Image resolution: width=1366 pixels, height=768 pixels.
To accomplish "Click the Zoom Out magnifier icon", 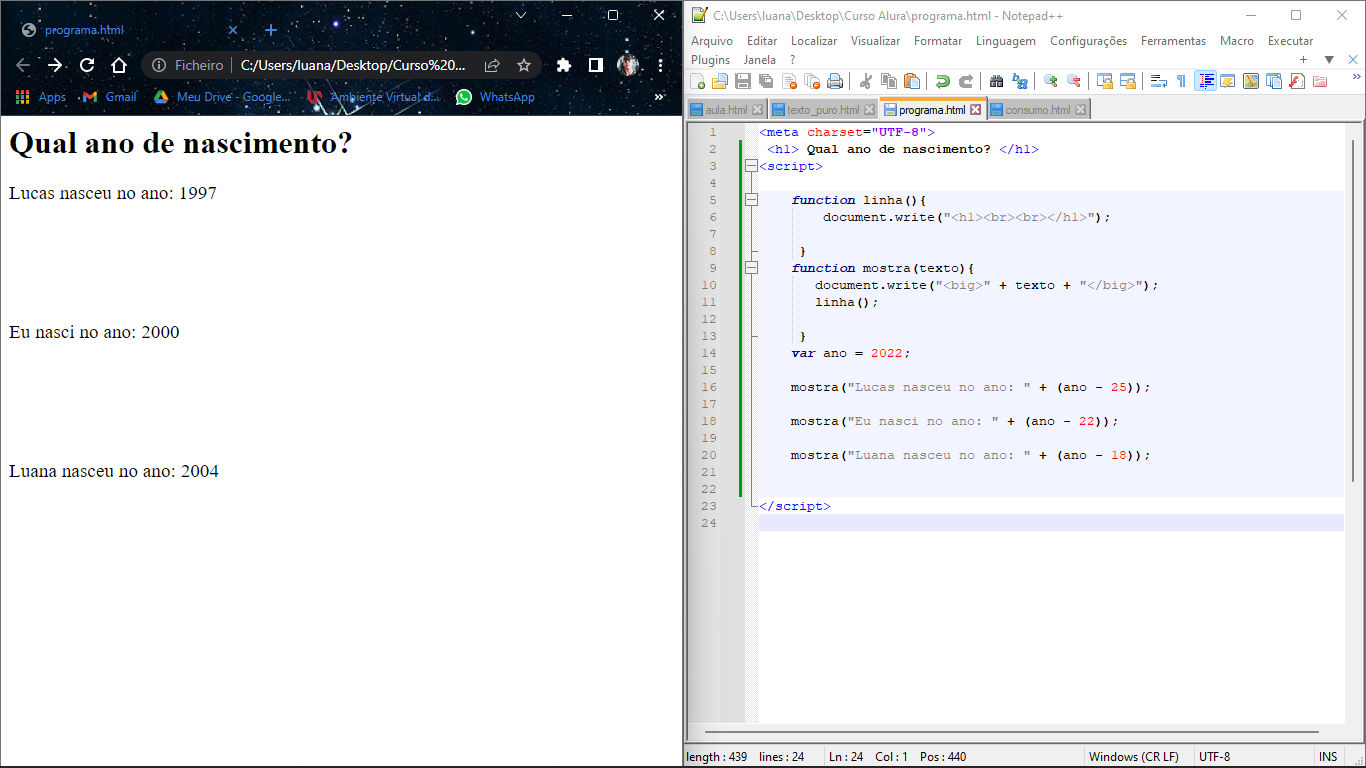I will pos(1074,81).
